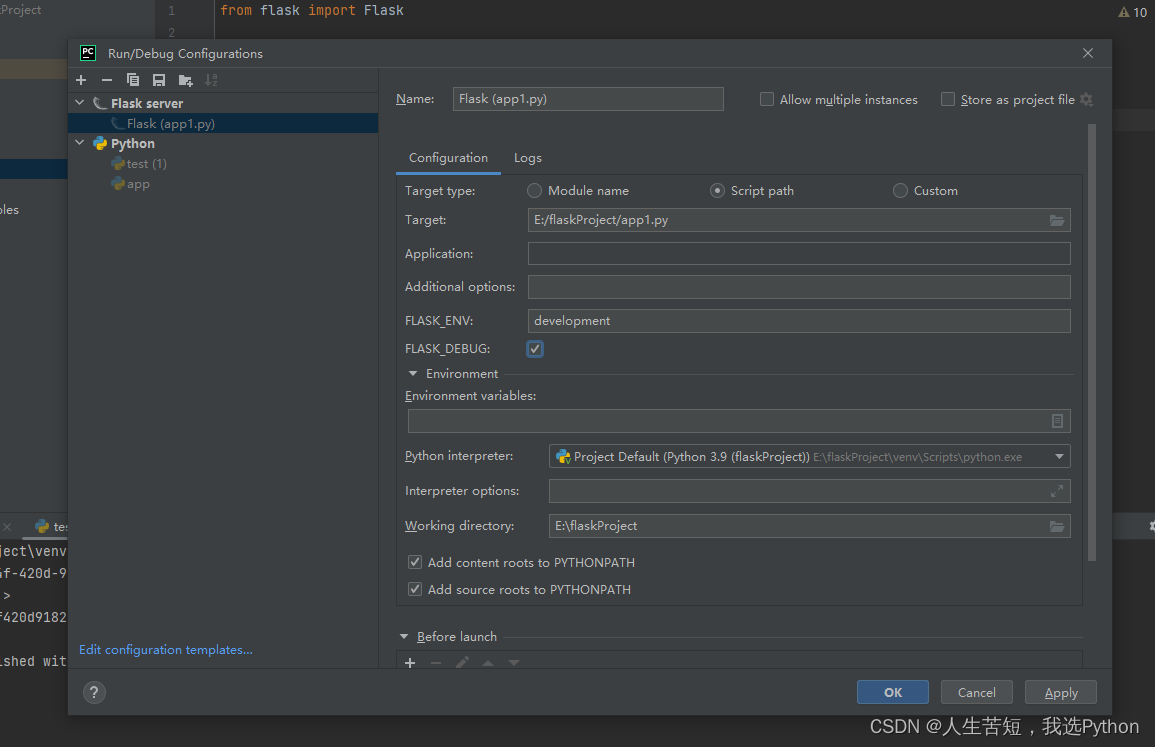Click the Flask server group label

[147, 103]
